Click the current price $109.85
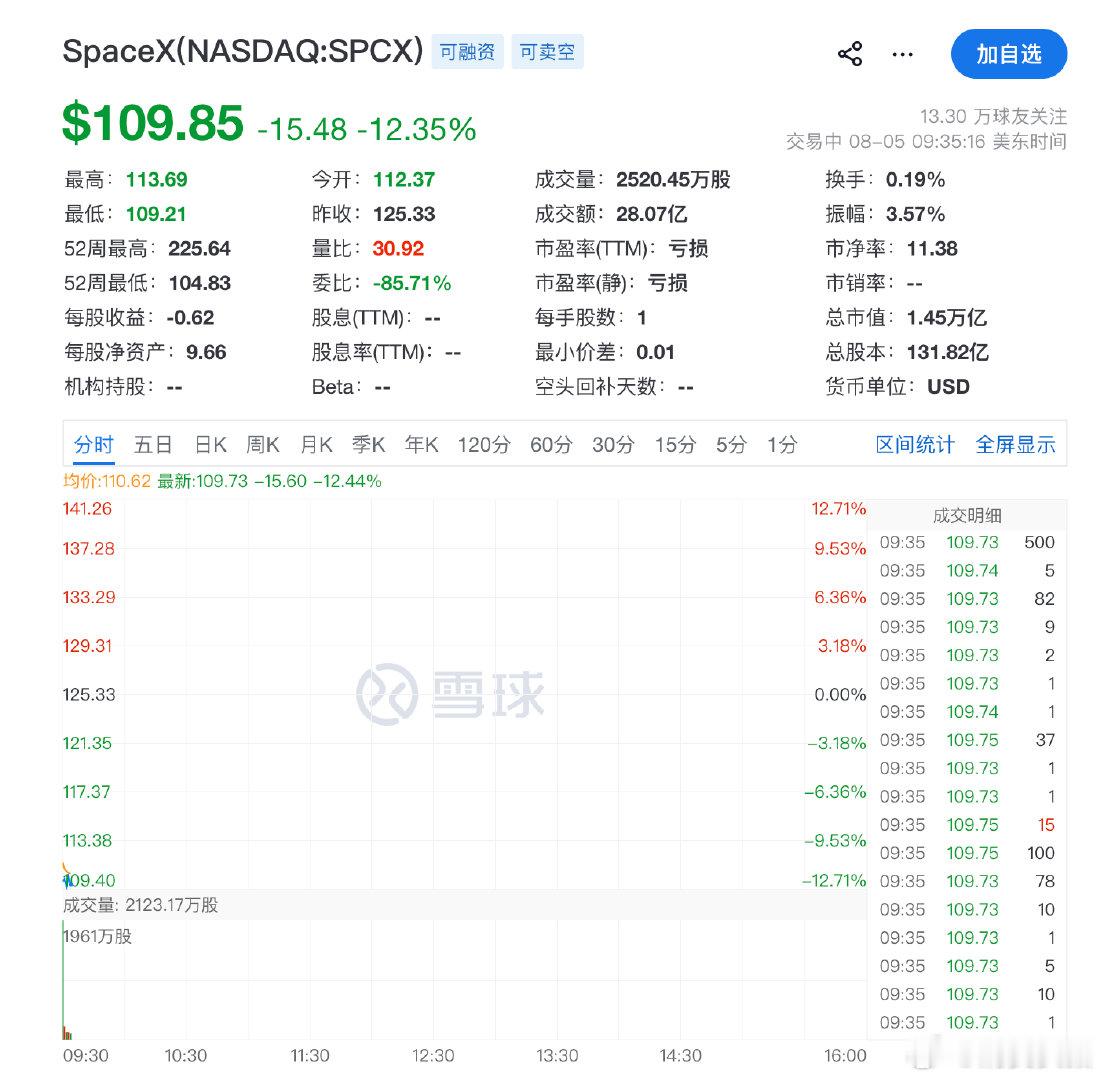Image resolution: width=1104 pixels, height=1080 pixels. click(x=153, y=123)
